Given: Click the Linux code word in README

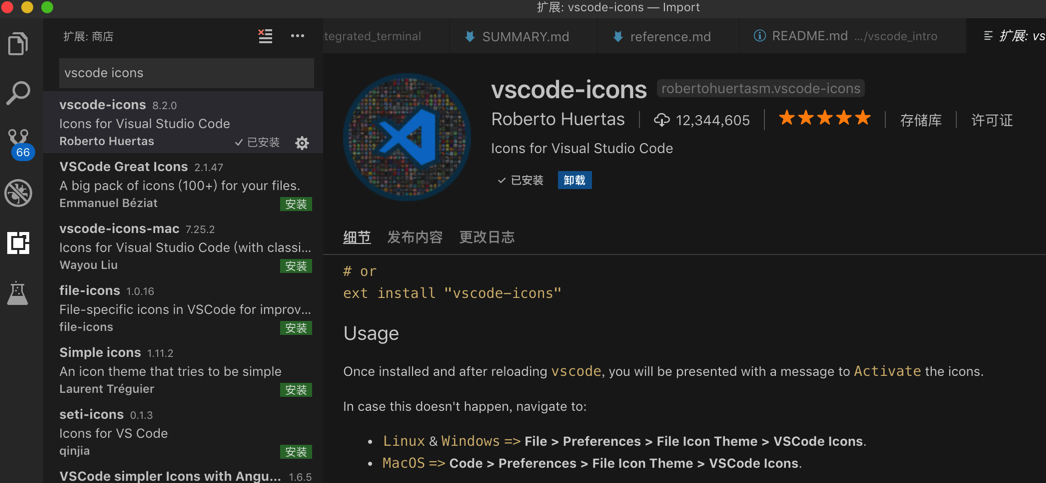Looking at the screenshot, I should click(x=404, y=441).
